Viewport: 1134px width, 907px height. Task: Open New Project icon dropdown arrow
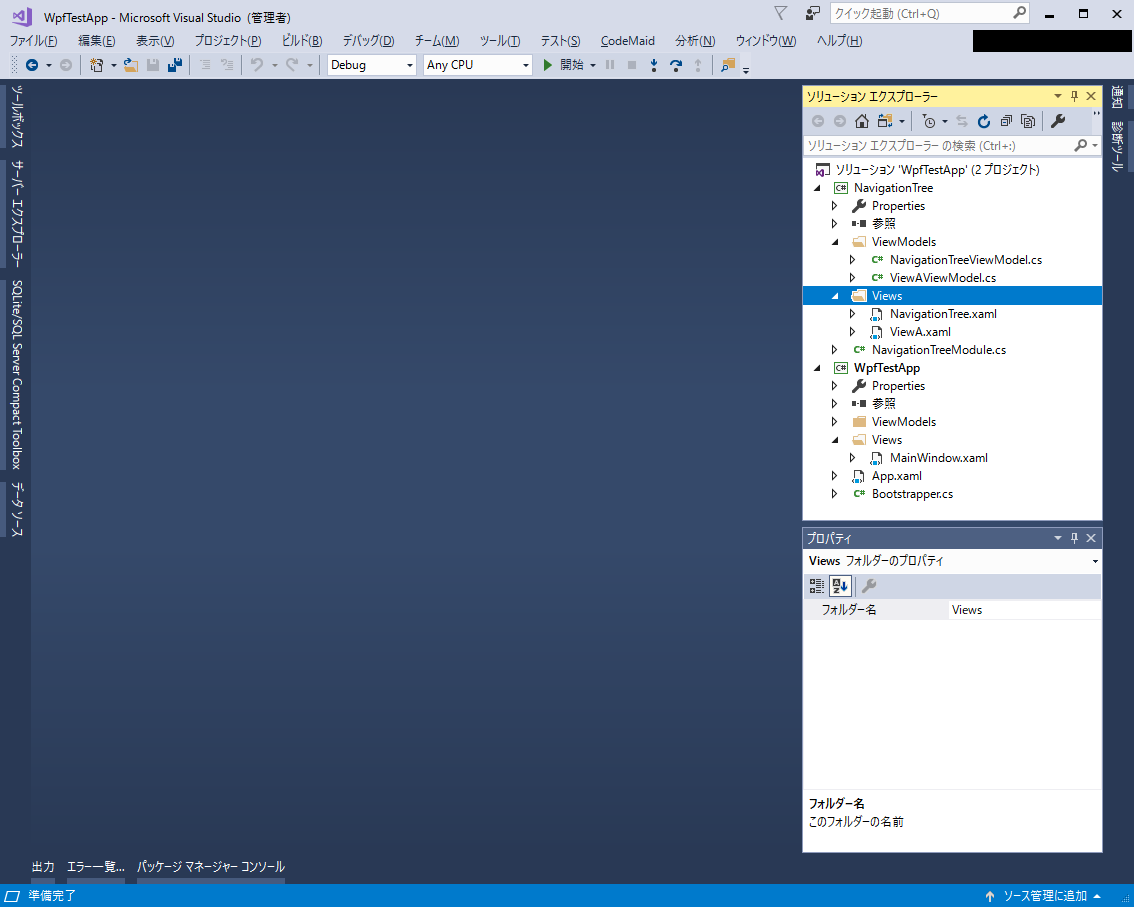click(114, 65)
